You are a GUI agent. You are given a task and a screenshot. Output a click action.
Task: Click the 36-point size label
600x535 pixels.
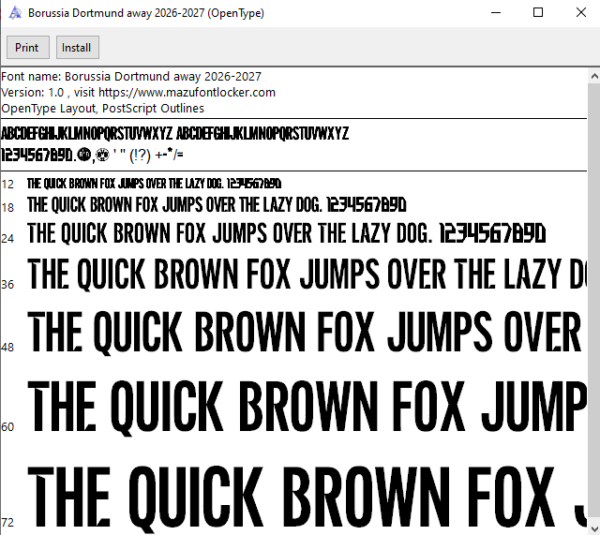8,285
